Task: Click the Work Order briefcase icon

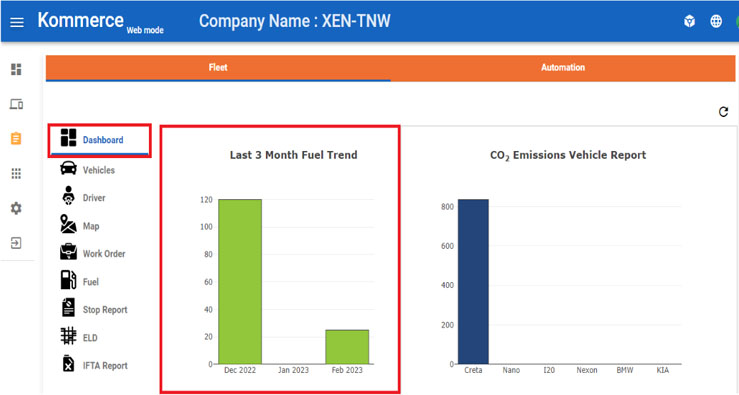Action: [x=68, y=251]
